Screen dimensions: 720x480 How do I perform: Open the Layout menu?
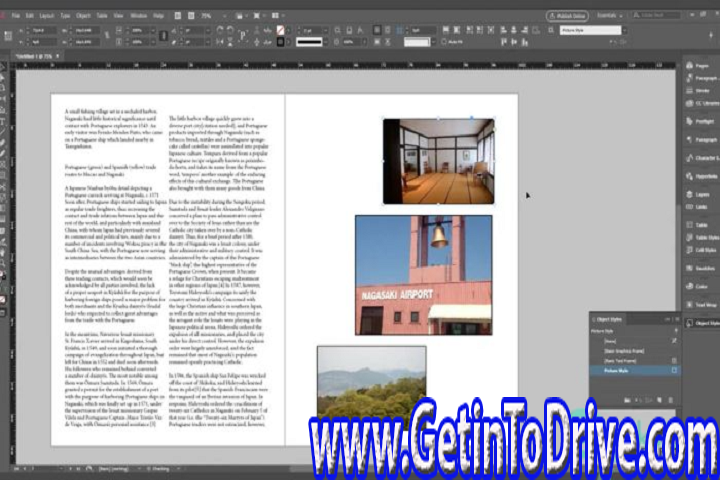pyautogui.click(x=46, y=16)
